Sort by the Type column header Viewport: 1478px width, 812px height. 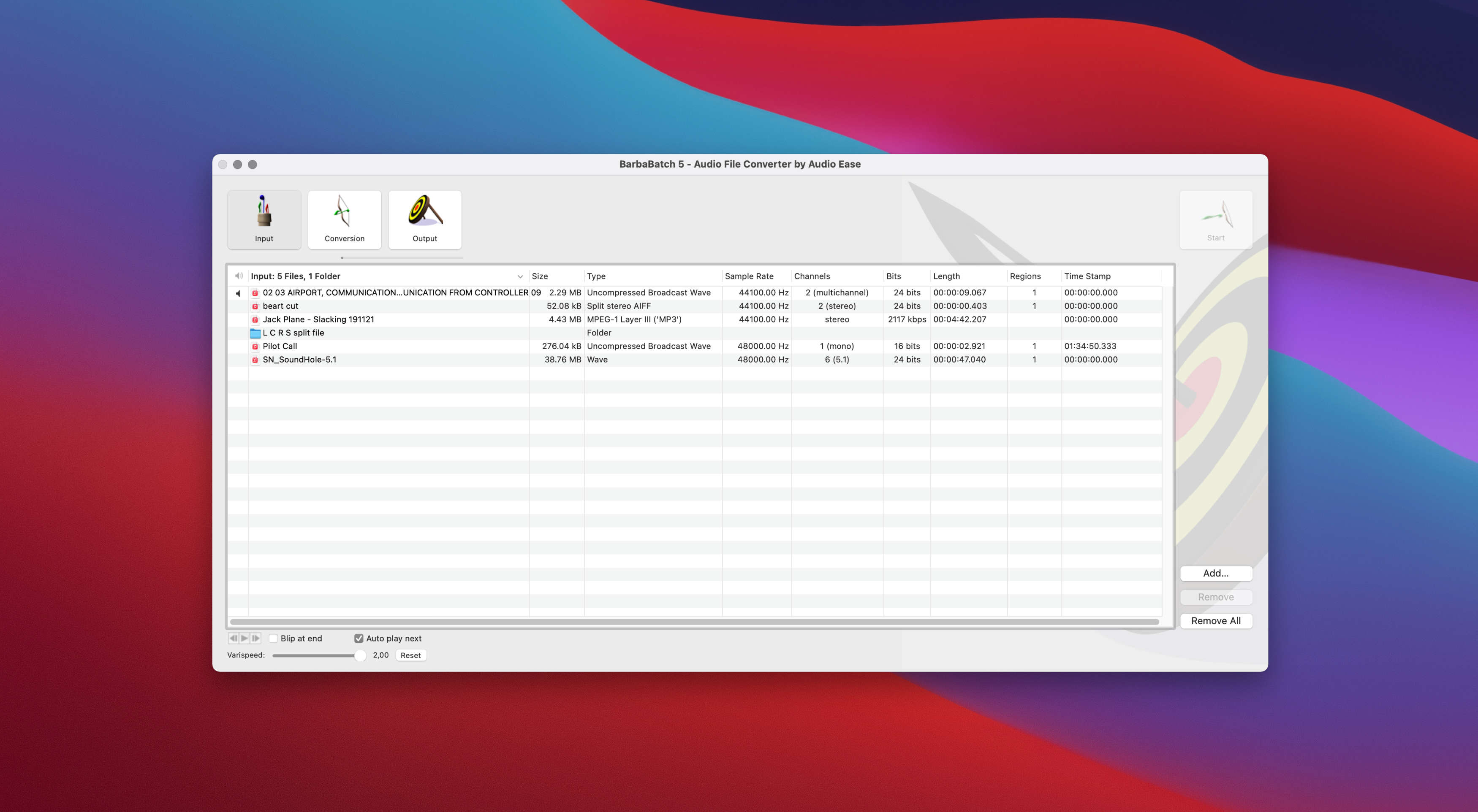click(x=652, y=276)
